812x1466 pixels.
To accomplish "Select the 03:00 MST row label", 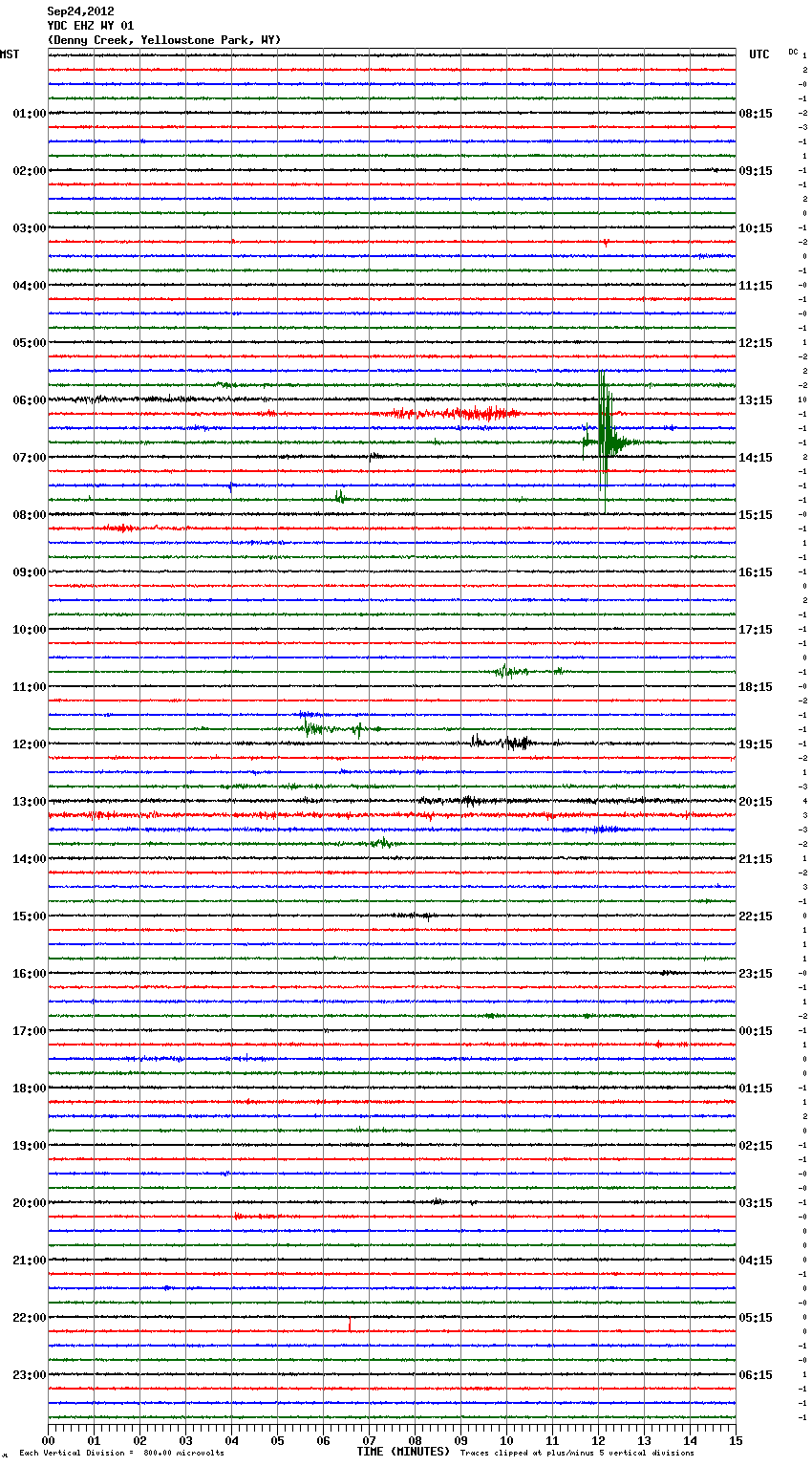I will click(x=30, y=228).
